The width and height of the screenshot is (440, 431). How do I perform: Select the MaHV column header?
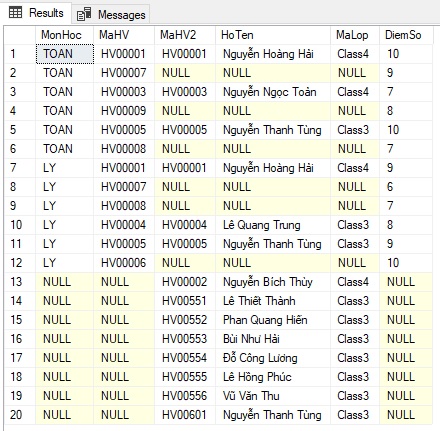124,35
